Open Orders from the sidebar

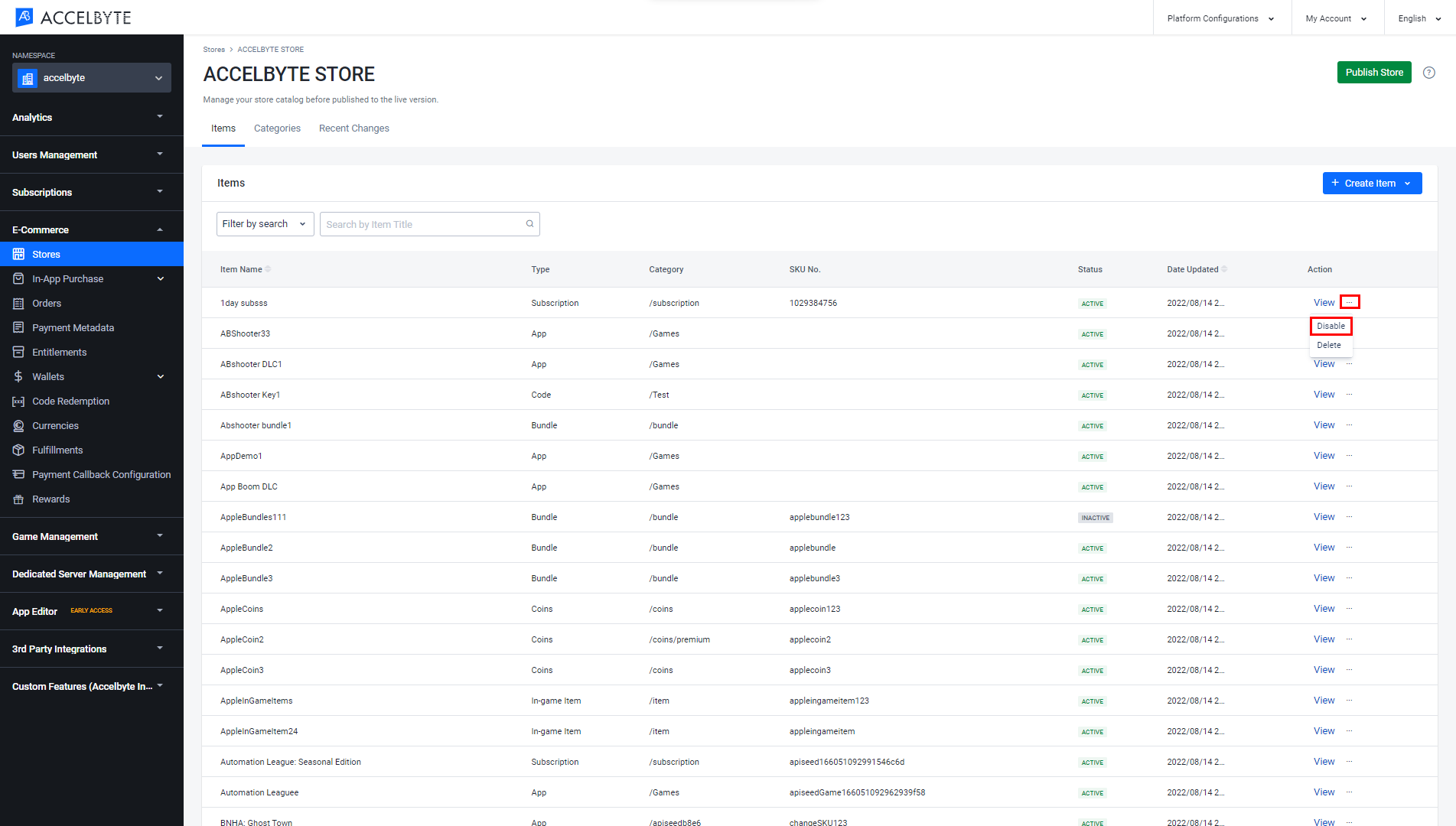pos(47,303)
